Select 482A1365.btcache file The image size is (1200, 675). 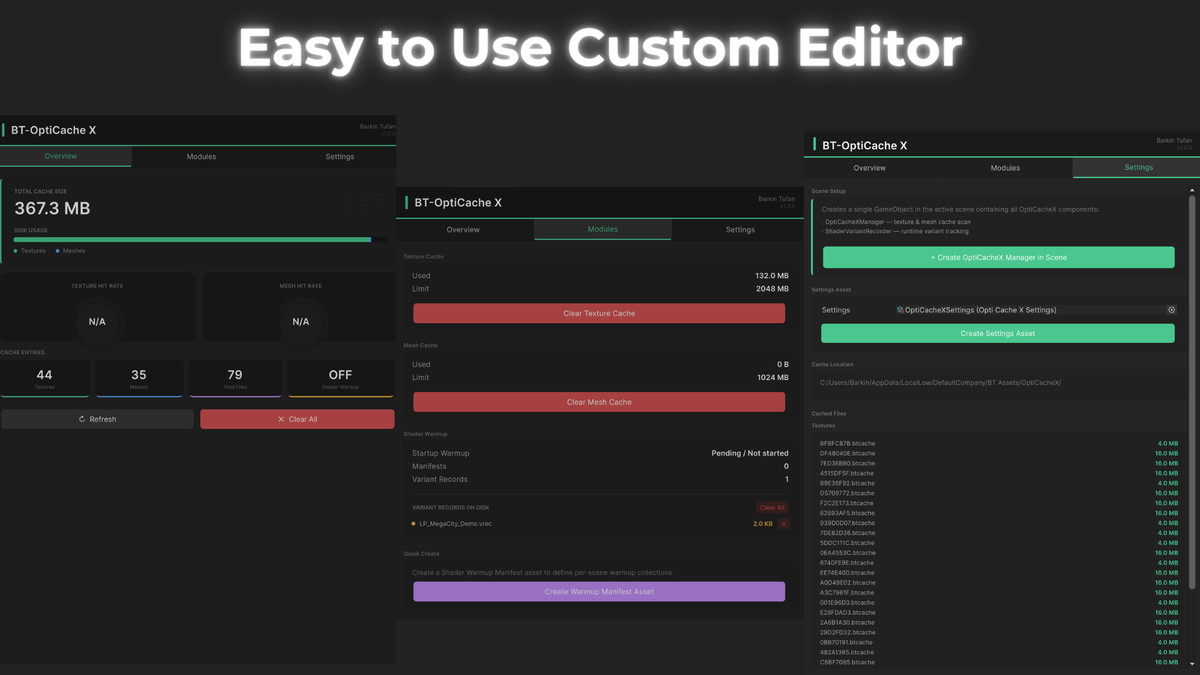(x=848, y=653)
